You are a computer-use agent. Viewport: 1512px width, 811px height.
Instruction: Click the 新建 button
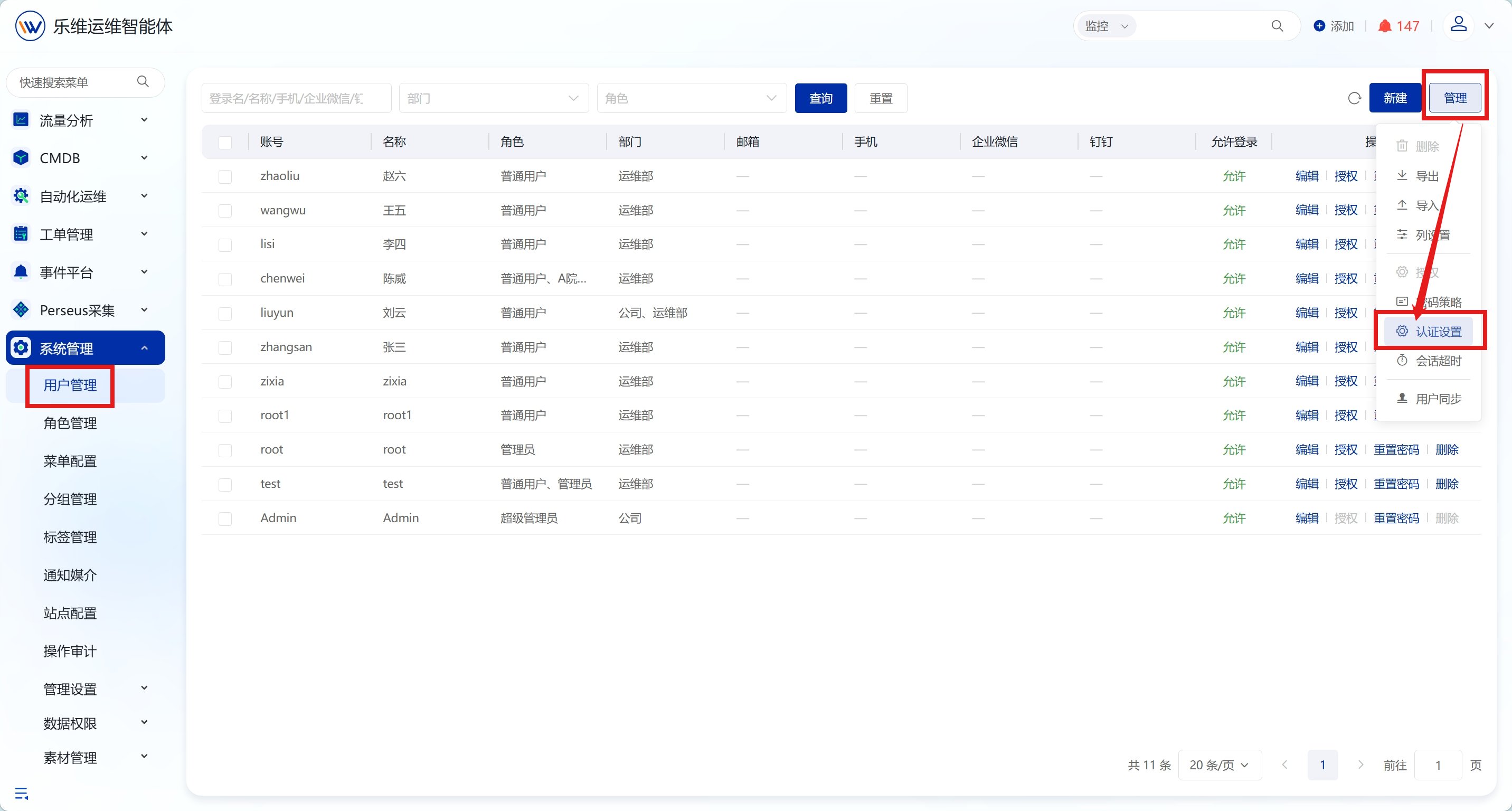coord(1395,97)
